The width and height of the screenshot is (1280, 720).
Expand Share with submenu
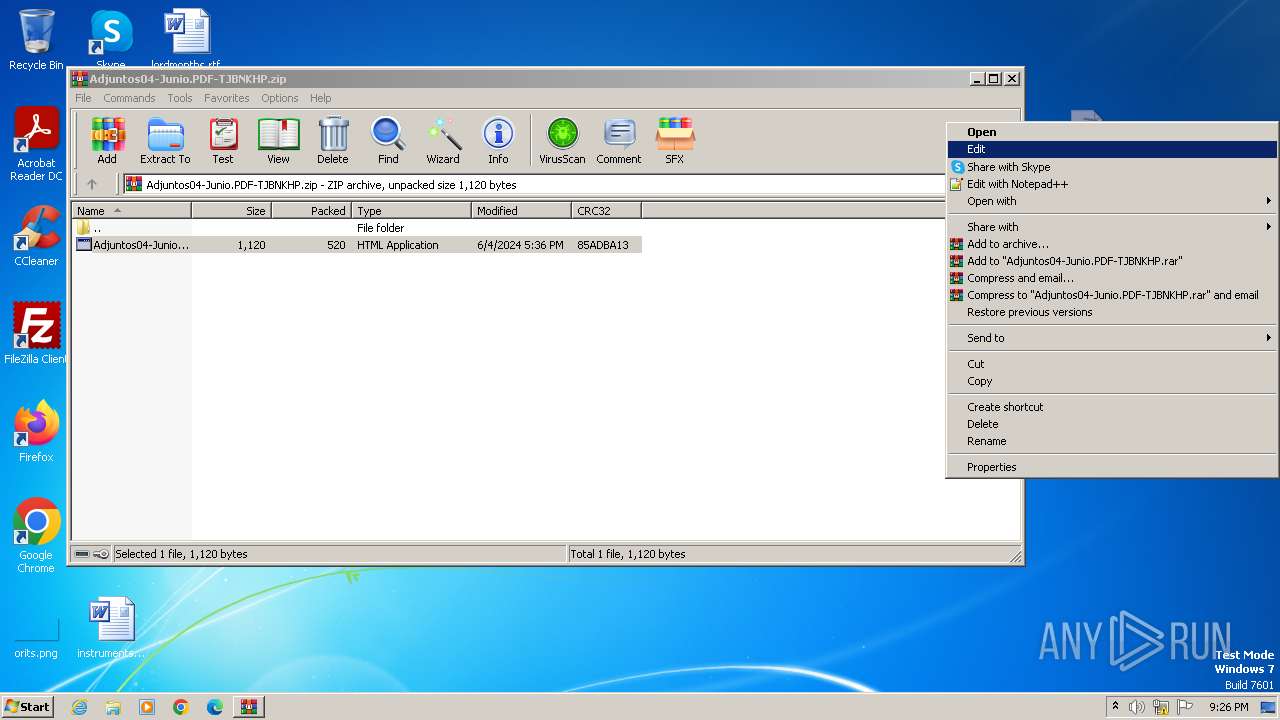click(1111, 227)
